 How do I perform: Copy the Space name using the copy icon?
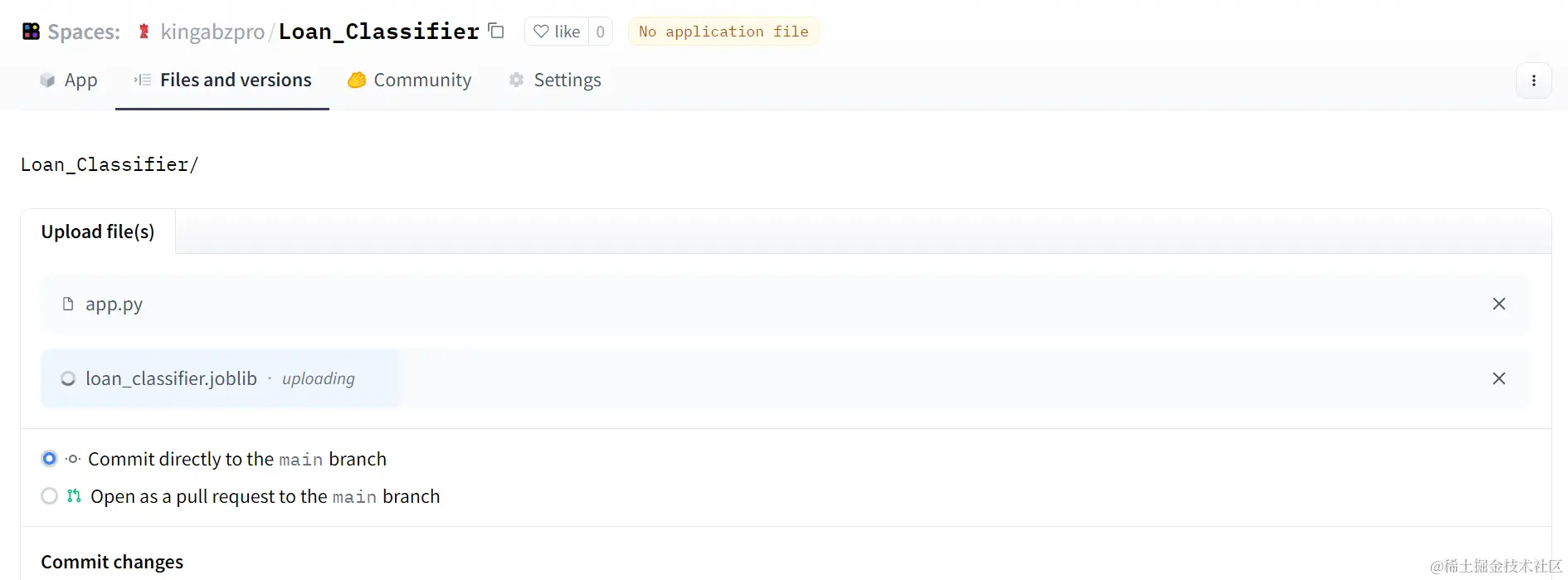496,31
